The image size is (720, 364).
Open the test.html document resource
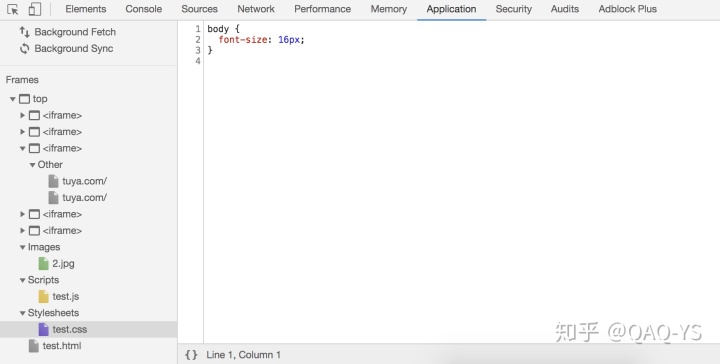[x=62, y=346]
